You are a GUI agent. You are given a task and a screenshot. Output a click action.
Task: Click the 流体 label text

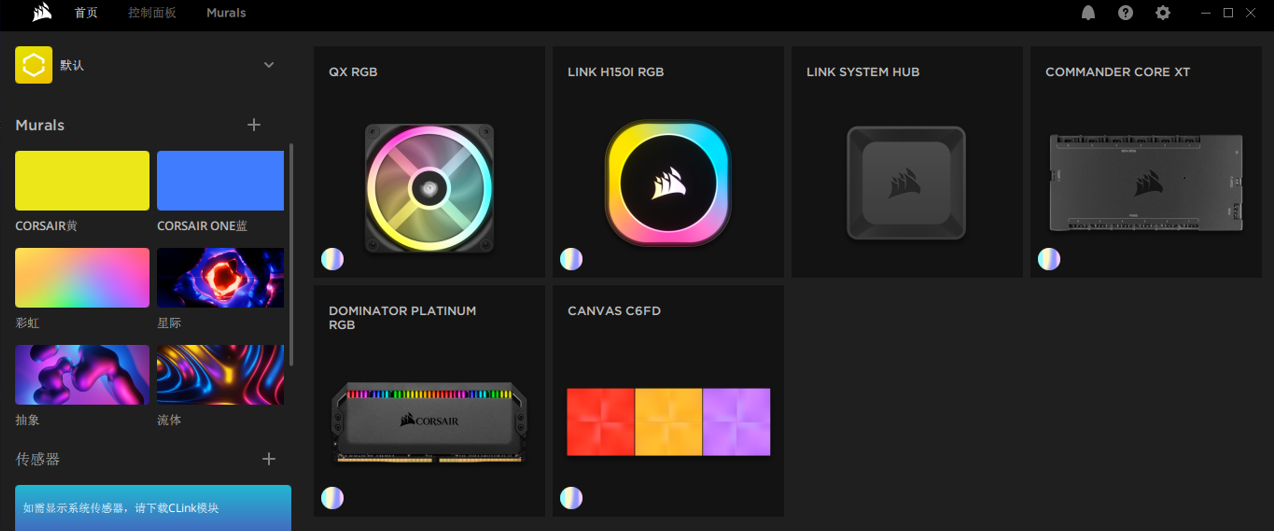pos(169,420)
